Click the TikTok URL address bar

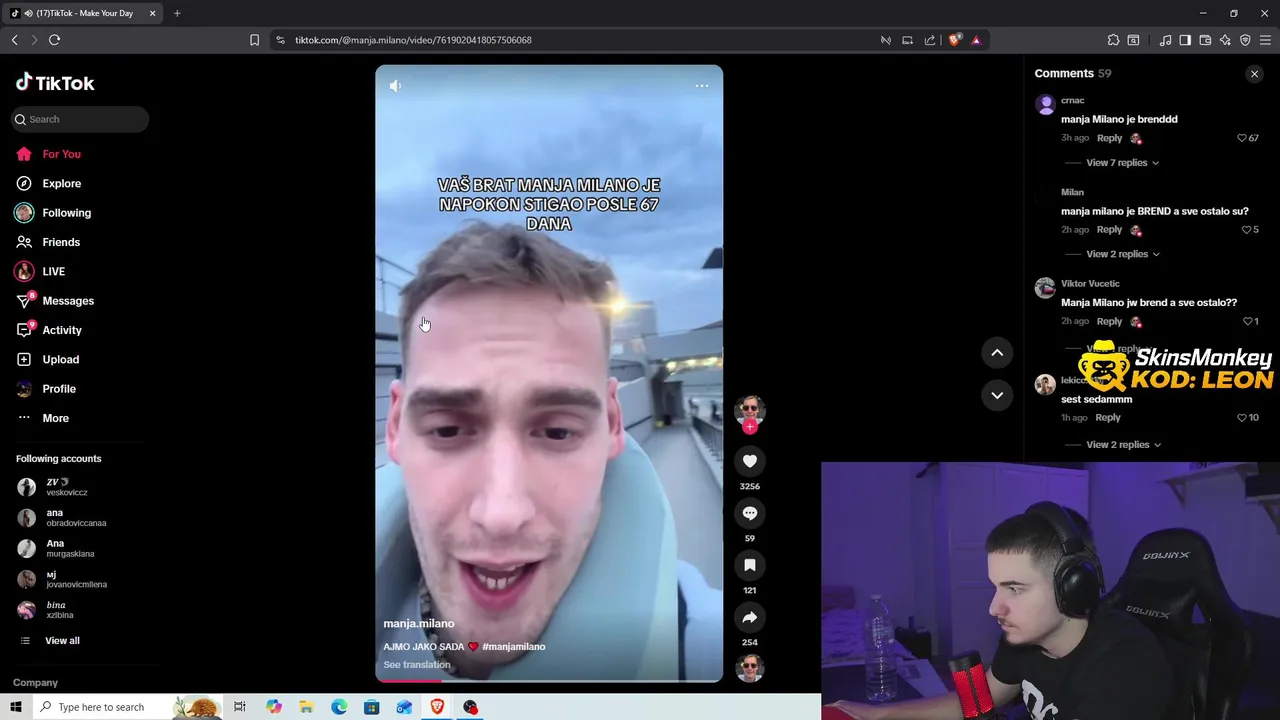pyautogui.click(x=413, y=40)
